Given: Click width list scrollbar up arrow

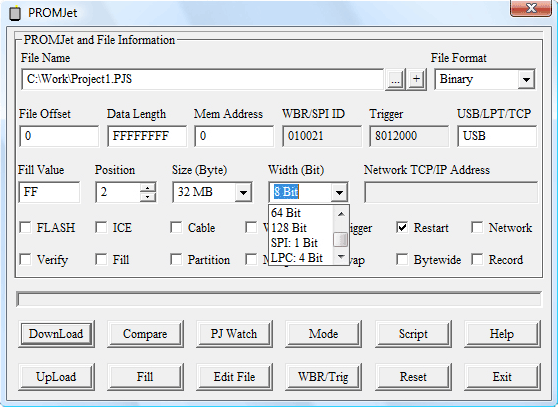Looking at the screenshot, I should click(x=341, y=213).
